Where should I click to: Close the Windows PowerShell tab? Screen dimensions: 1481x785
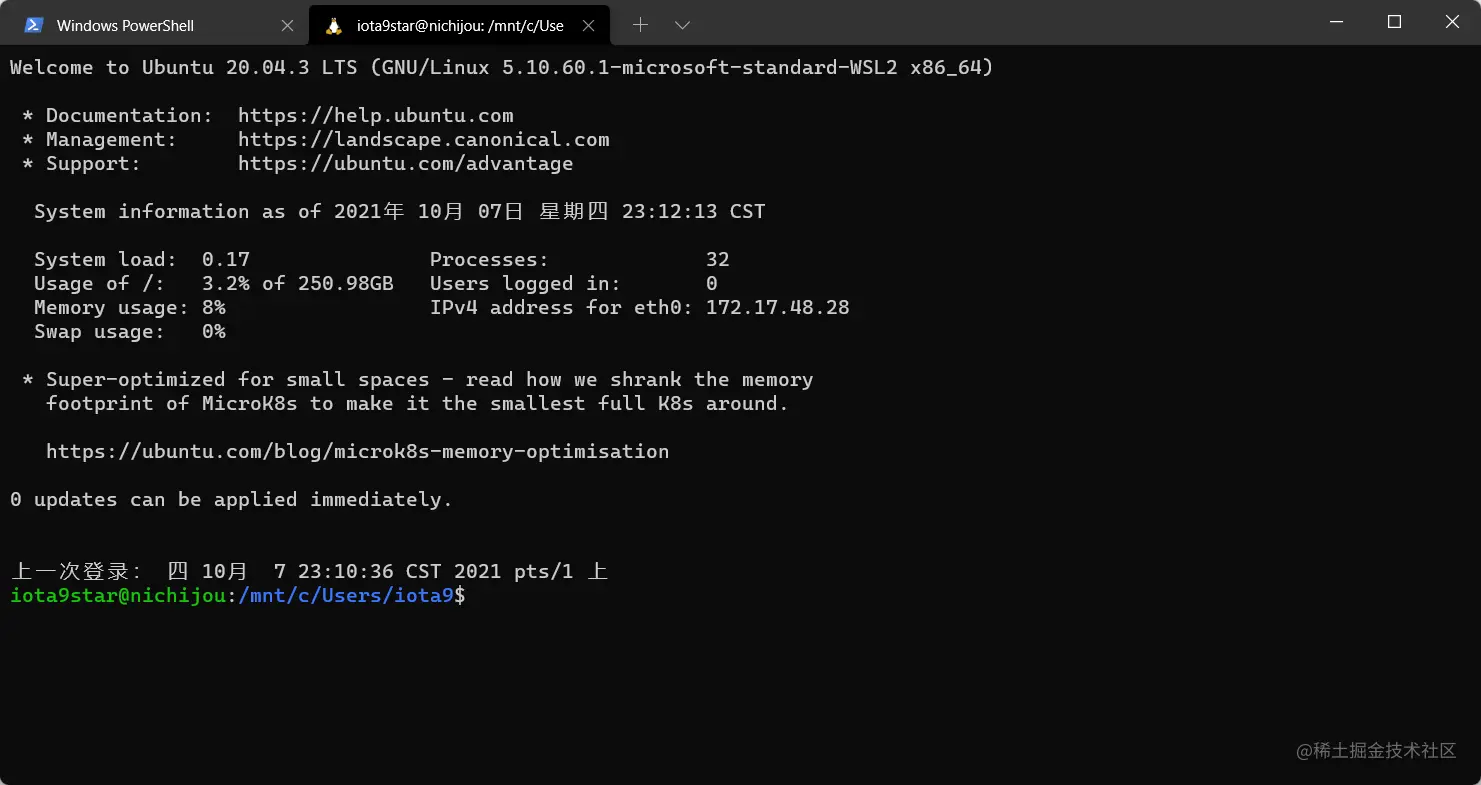coord(287,26)
